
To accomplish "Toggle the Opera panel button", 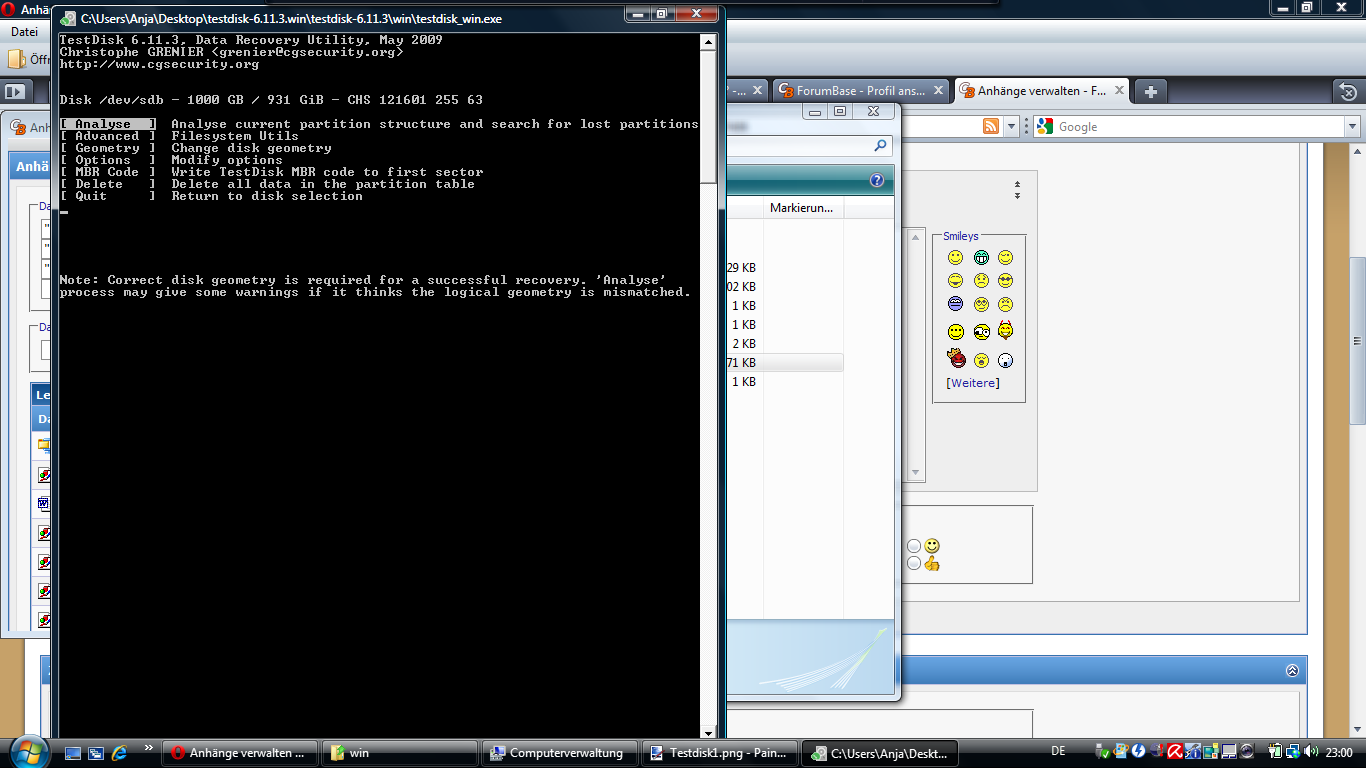I will pyautogui.click(x=14, y=91).
